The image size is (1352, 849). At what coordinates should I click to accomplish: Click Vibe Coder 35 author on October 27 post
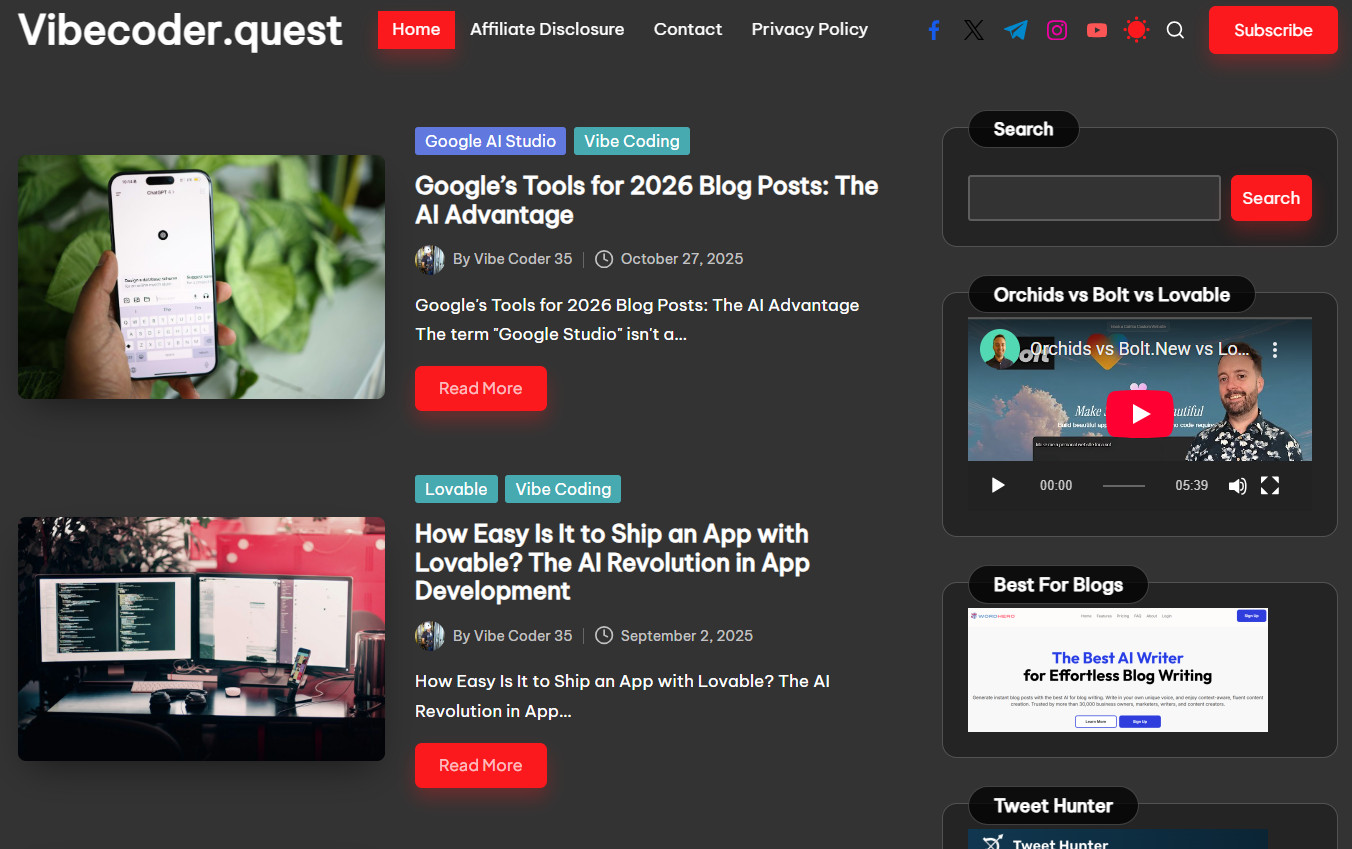[x=523, y=259]
